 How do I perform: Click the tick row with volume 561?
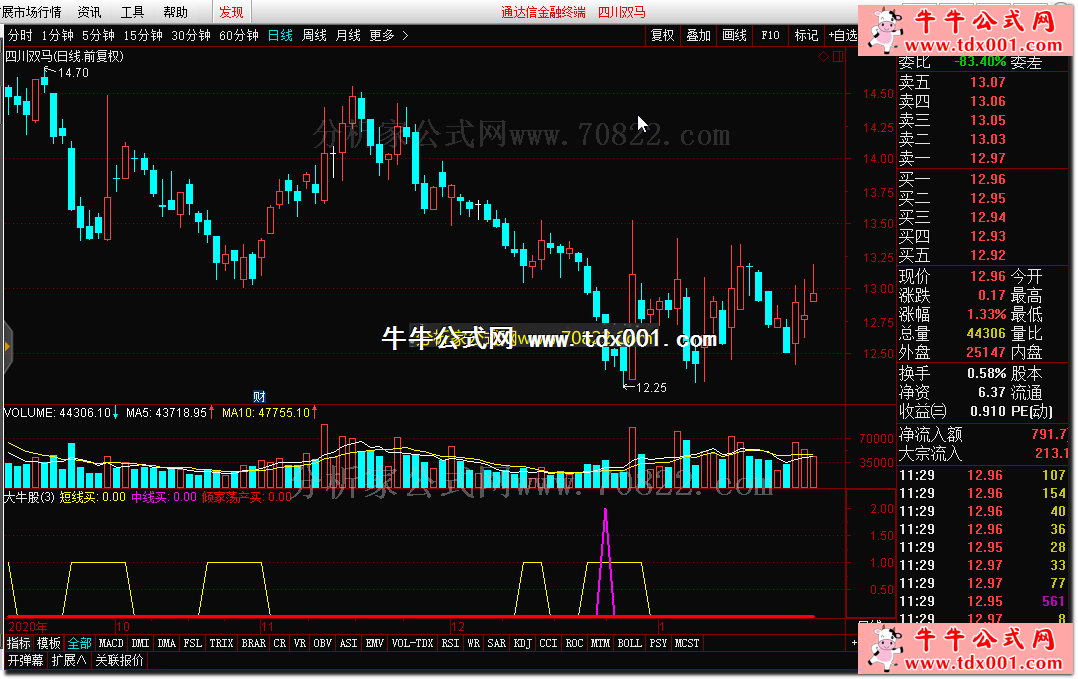[983, 601]
